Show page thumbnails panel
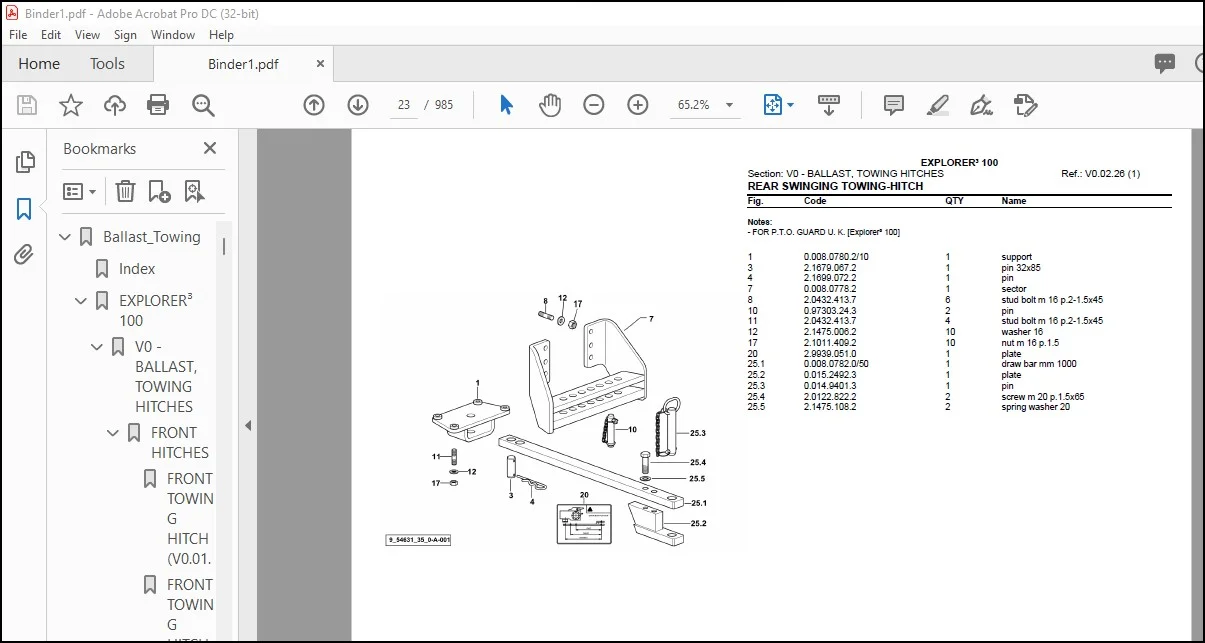Image resolution: width=1205 pixels, height=643 pixels. (25, 162)
